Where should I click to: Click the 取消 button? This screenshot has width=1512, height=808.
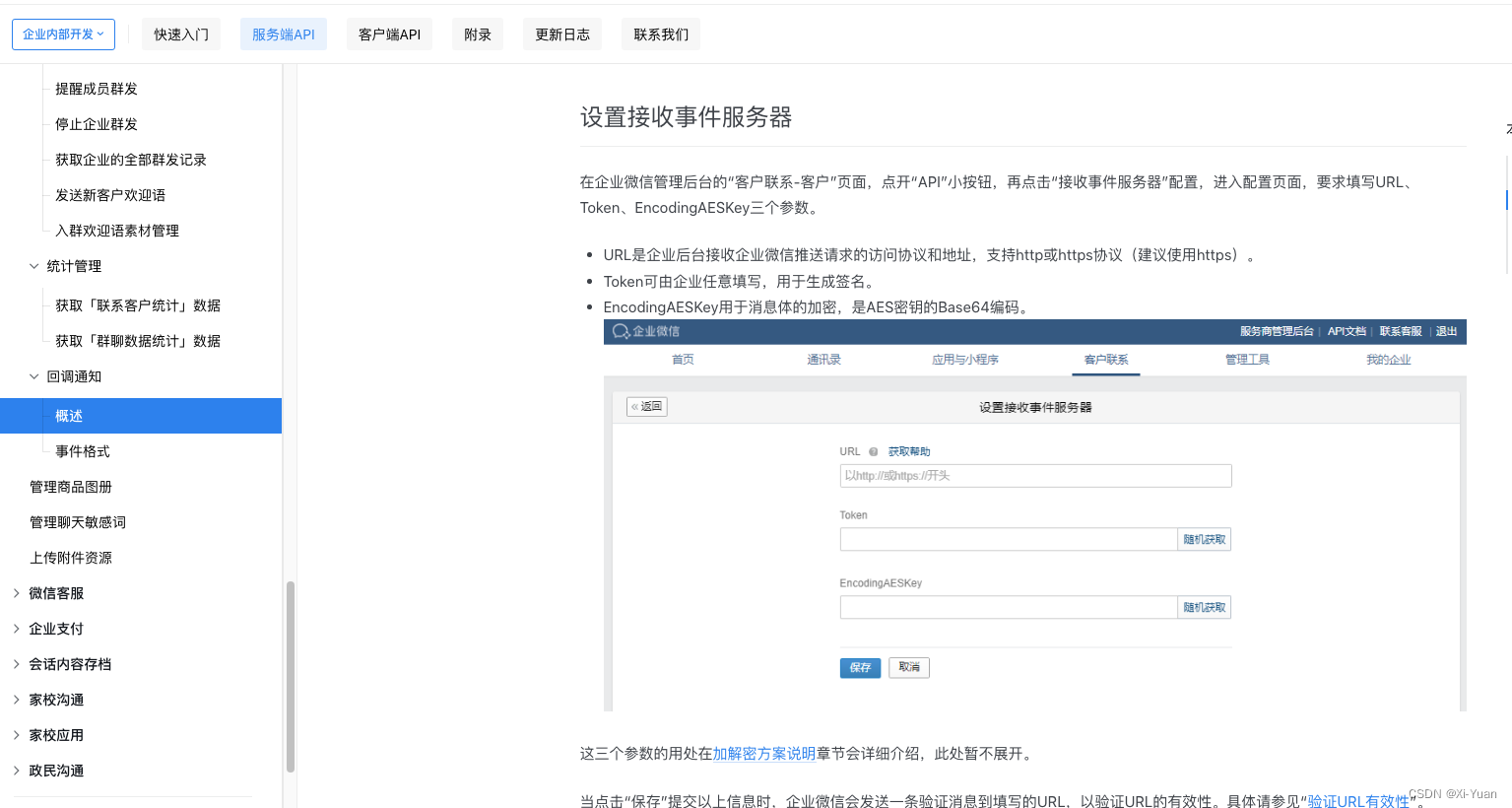[x=909, y=667]
